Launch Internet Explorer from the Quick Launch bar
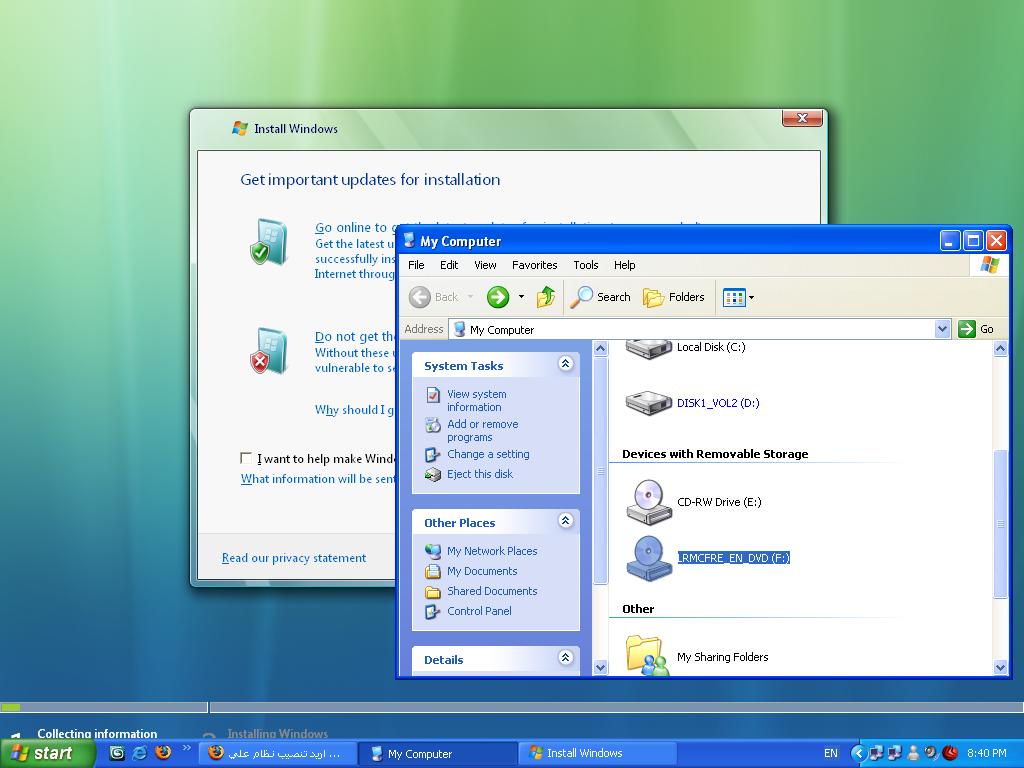The height and width of the screenshot is (768, 1024). click(x=140, y=753)
